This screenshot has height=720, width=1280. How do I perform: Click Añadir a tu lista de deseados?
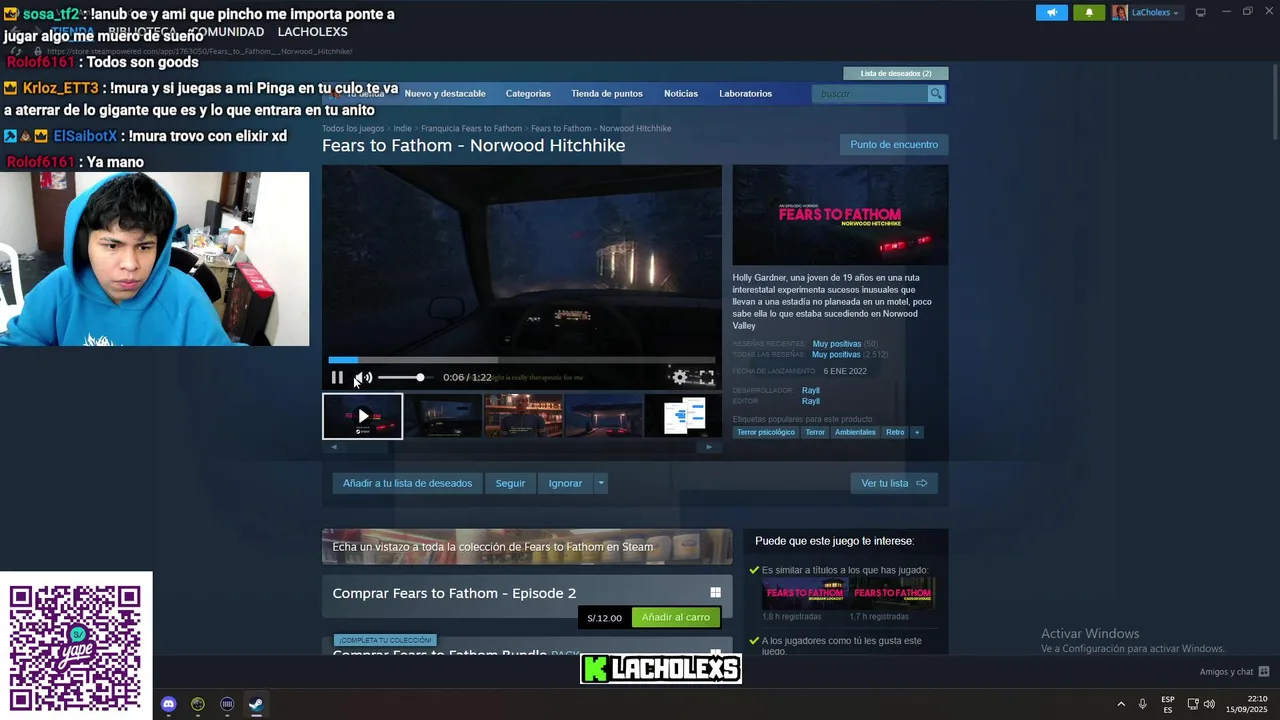point(407,483)
